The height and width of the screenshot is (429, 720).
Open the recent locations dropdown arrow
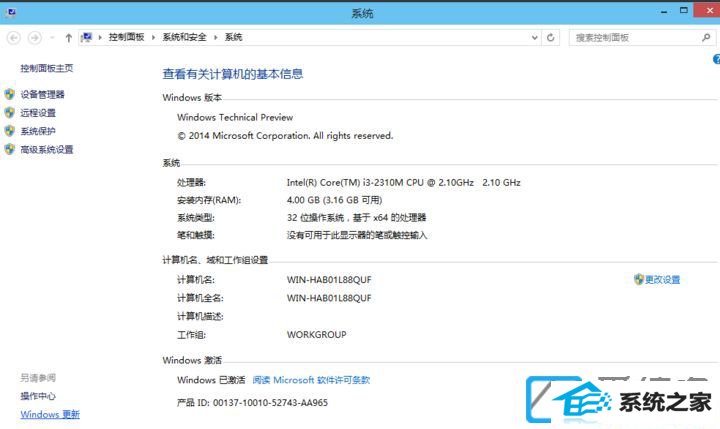(x=52, y=38)
